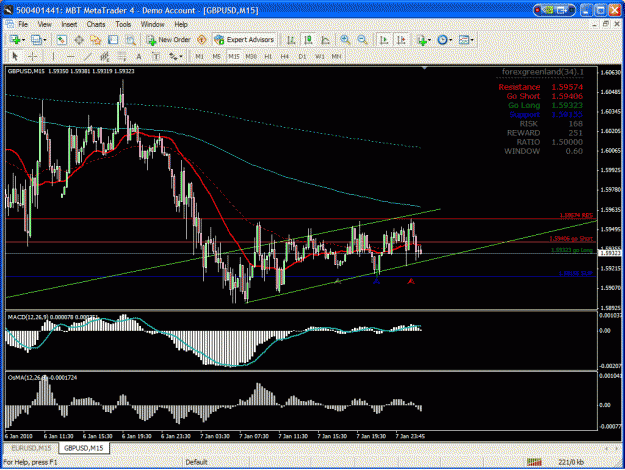Toggle the Terminal window icon

coord(113,40)
